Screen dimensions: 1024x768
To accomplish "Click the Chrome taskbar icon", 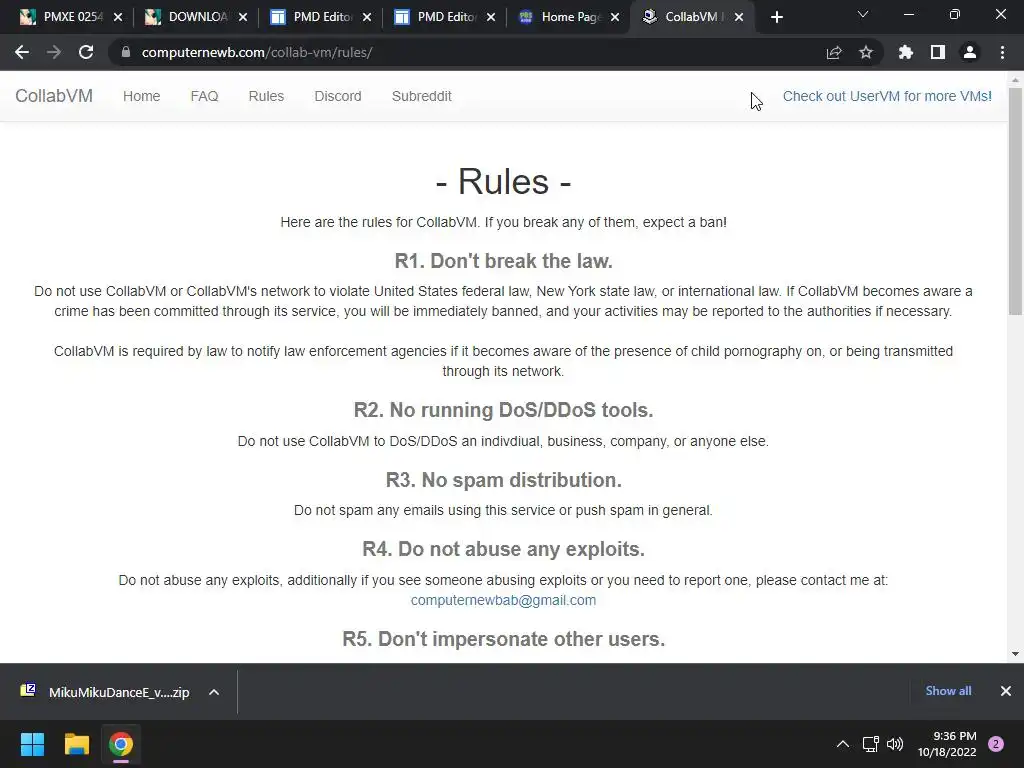I will click(121, 744).
